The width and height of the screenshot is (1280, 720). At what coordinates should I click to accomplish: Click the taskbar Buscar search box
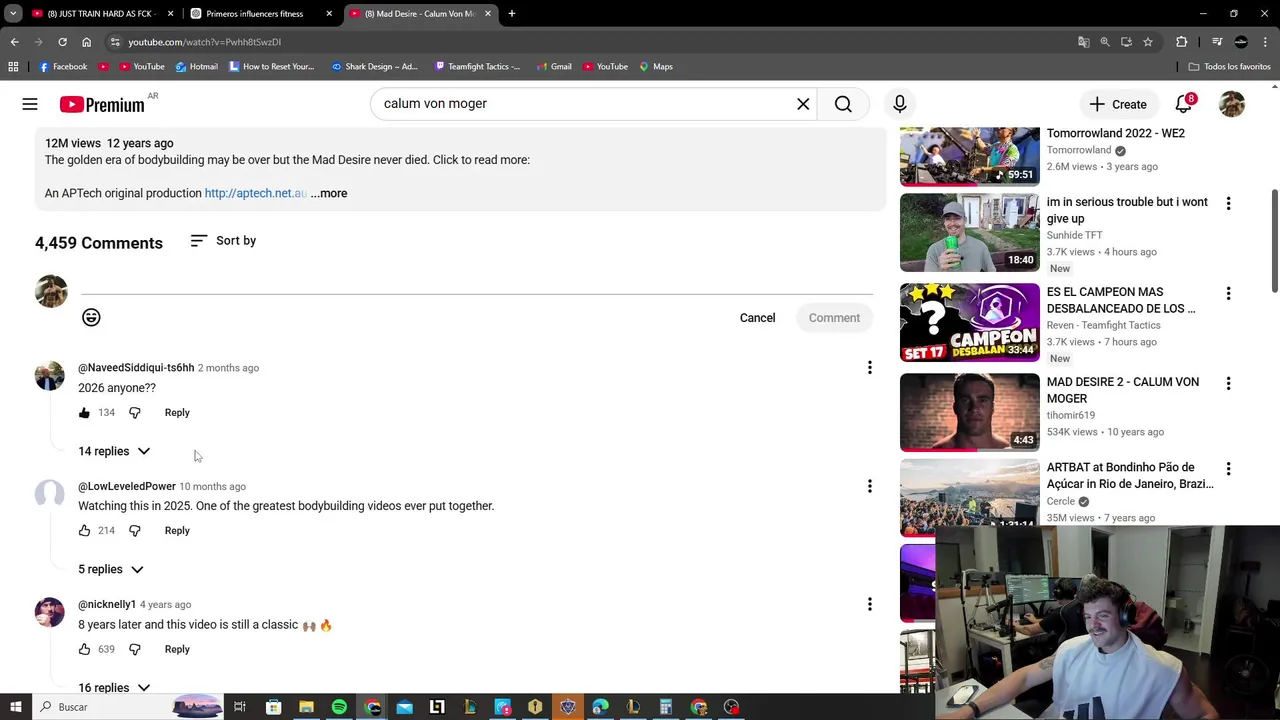point(130,707)
